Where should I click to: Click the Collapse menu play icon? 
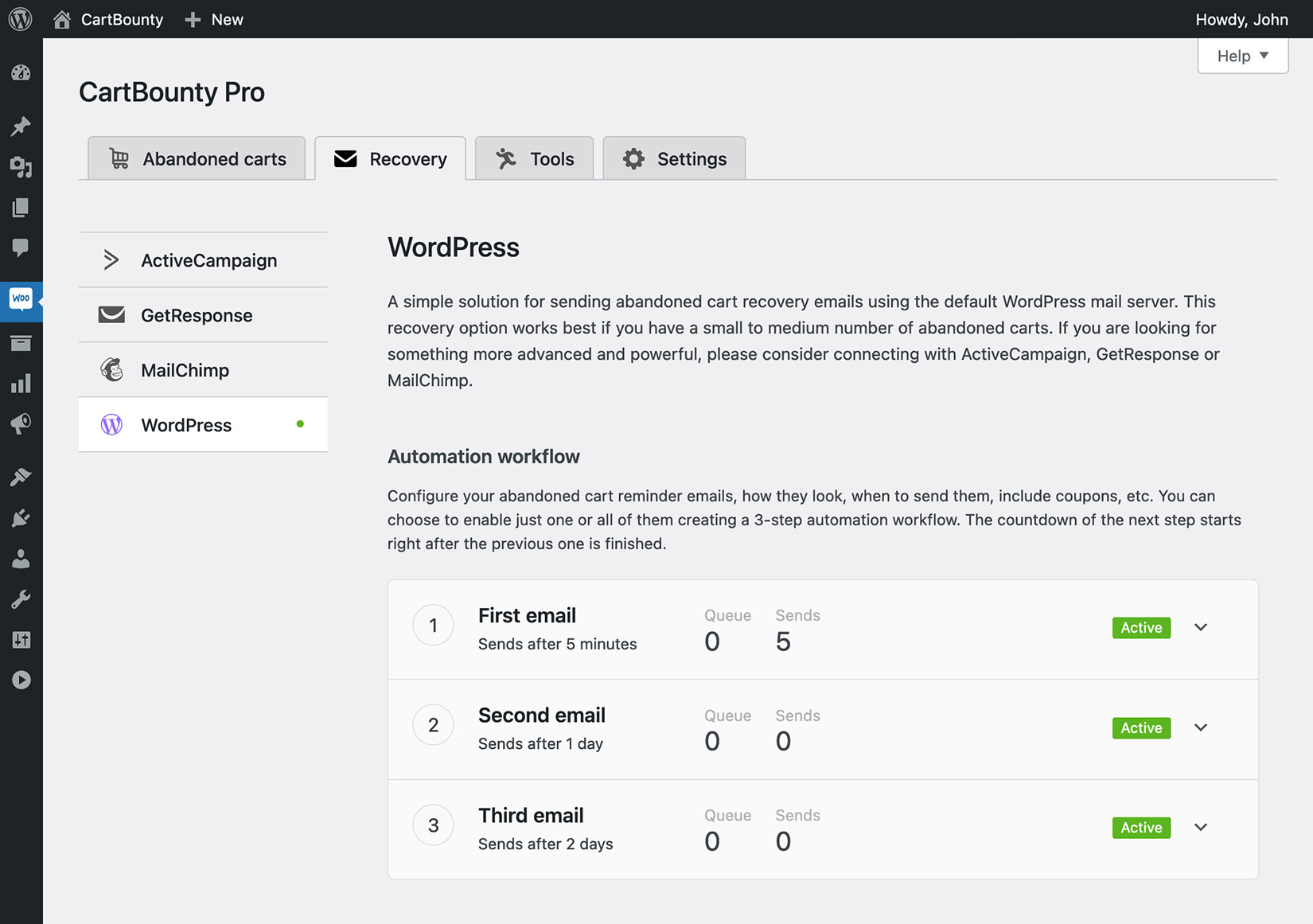click(x=21, y=680)
